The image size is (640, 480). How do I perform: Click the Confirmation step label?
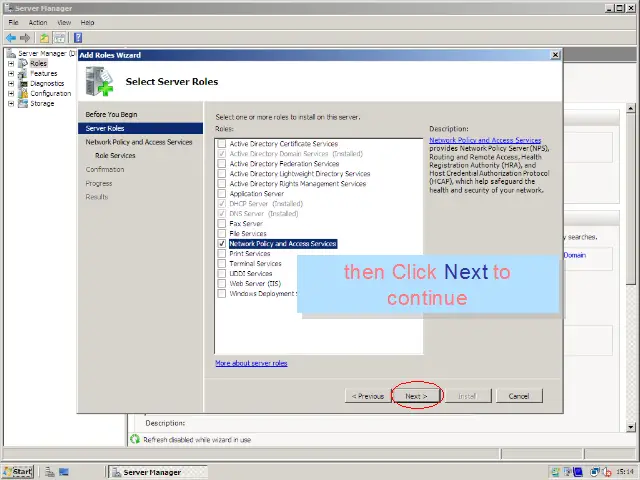105,169
